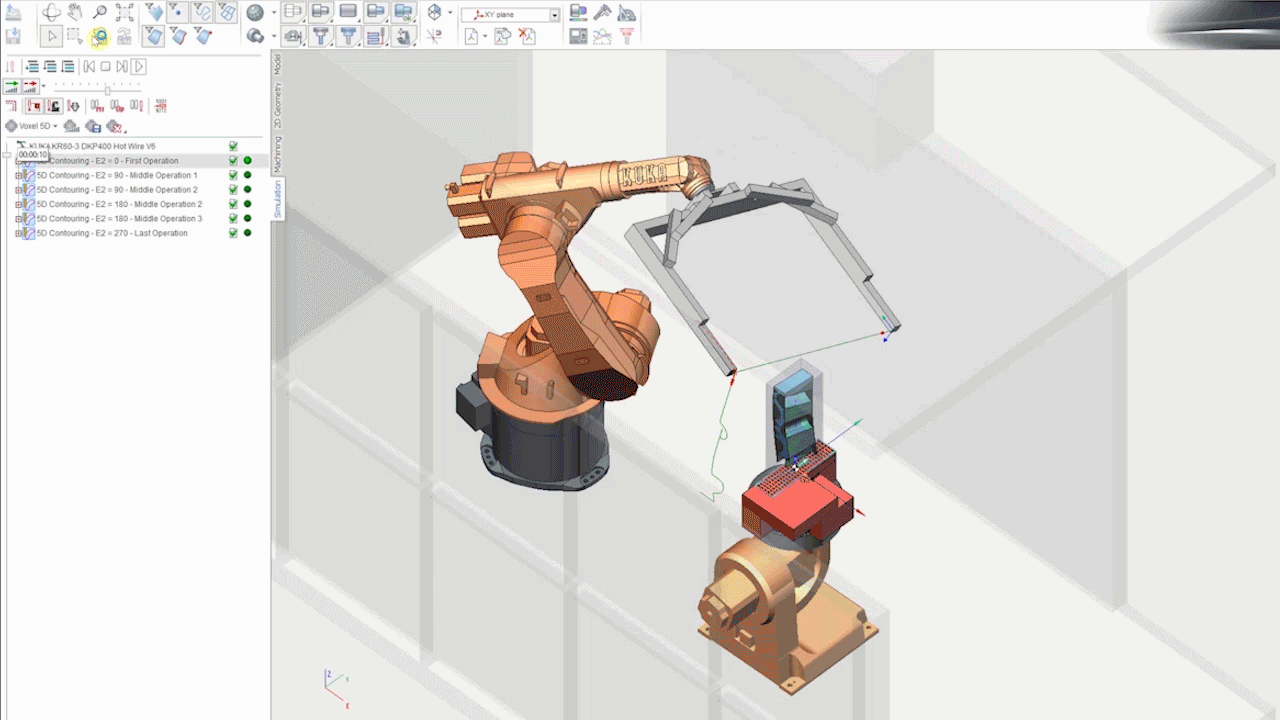Choose the arrow selection tool
Viewport: 1280px width, 720px height.
(x=51, y=36)
